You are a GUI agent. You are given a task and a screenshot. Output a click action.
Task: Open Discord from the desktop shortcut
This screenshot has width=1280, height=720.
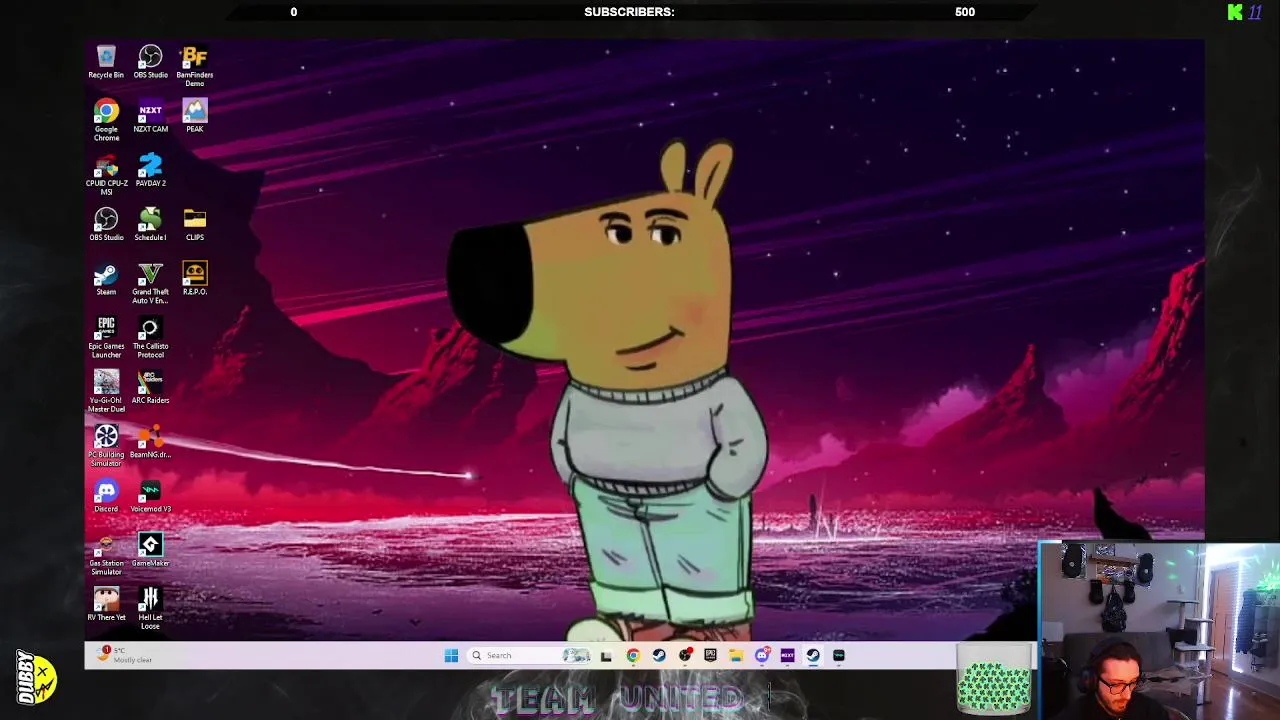click(106, 496)
